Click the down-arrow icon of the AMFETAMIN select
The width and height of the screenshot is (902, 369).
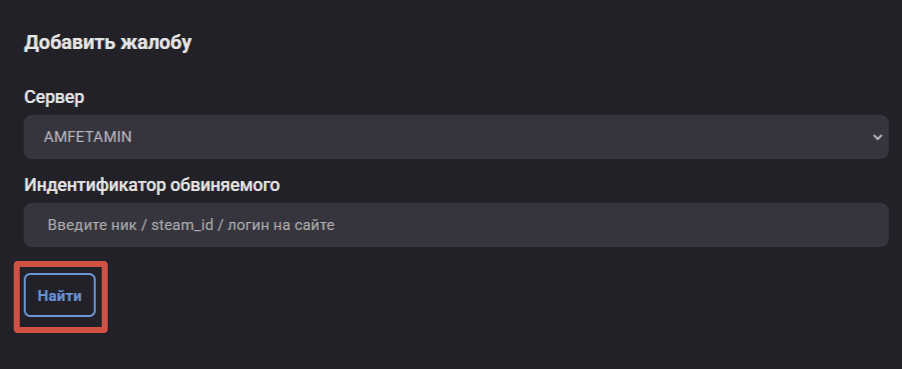click(877, 137)
